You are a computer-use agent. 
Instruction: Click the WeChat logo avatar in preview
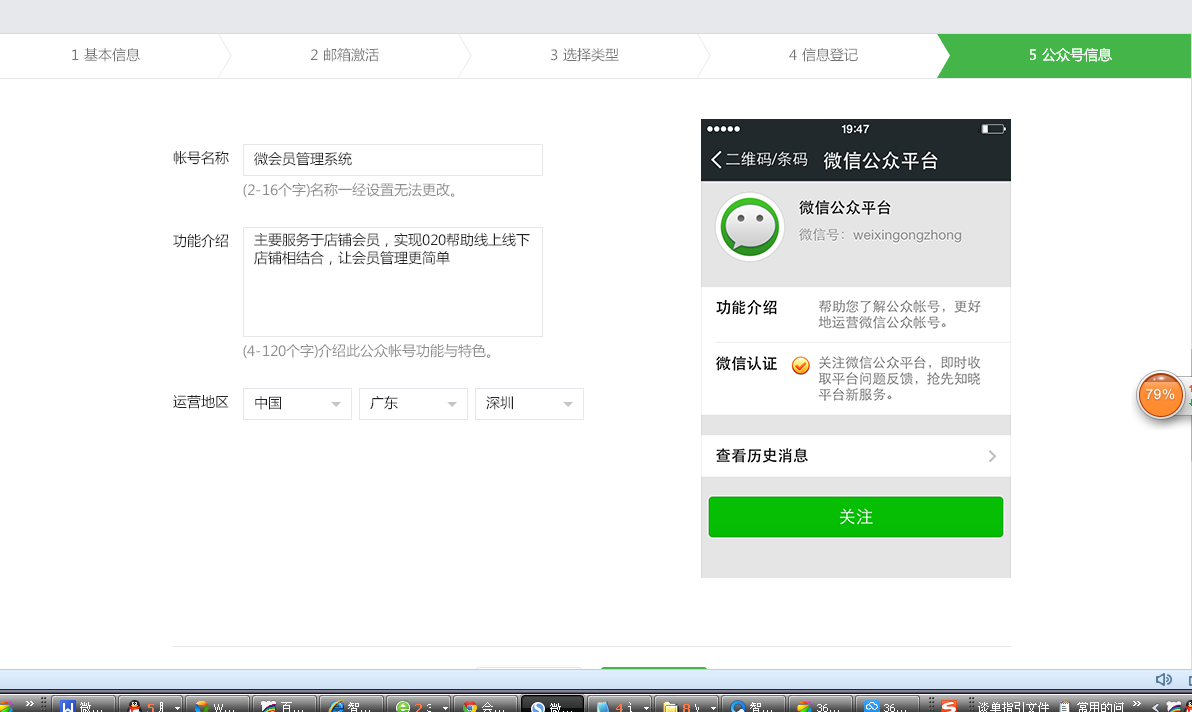tap(750, 227)
